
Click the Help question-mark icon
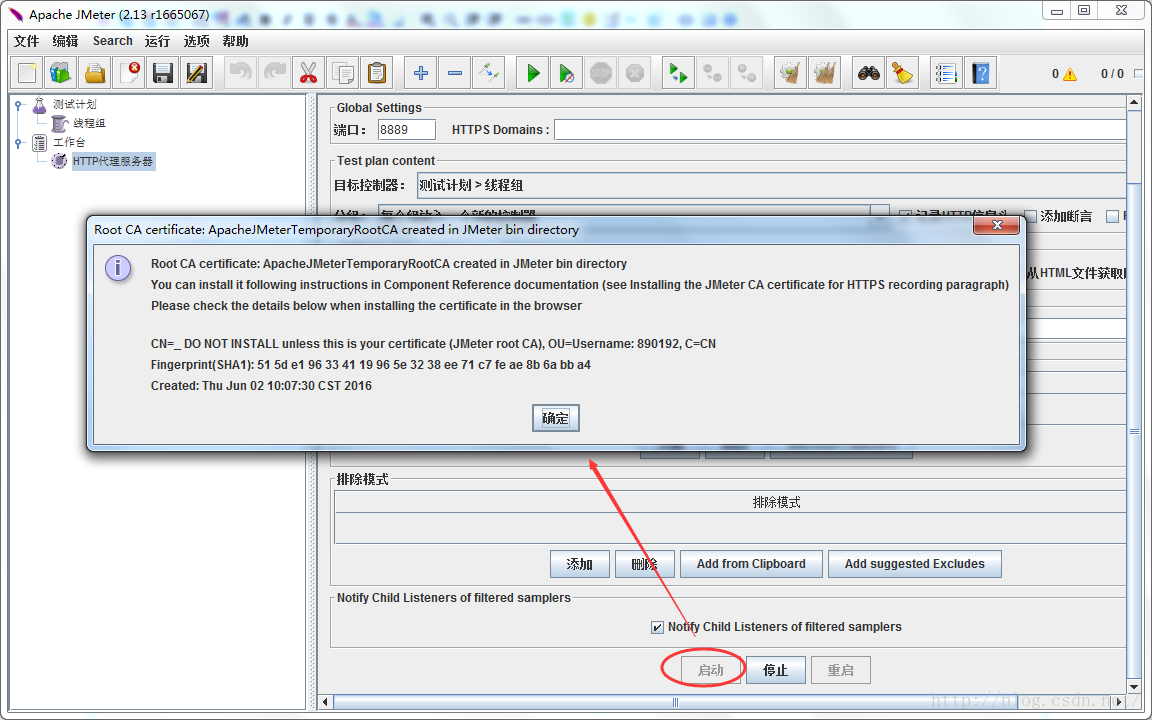coord(980,73)
